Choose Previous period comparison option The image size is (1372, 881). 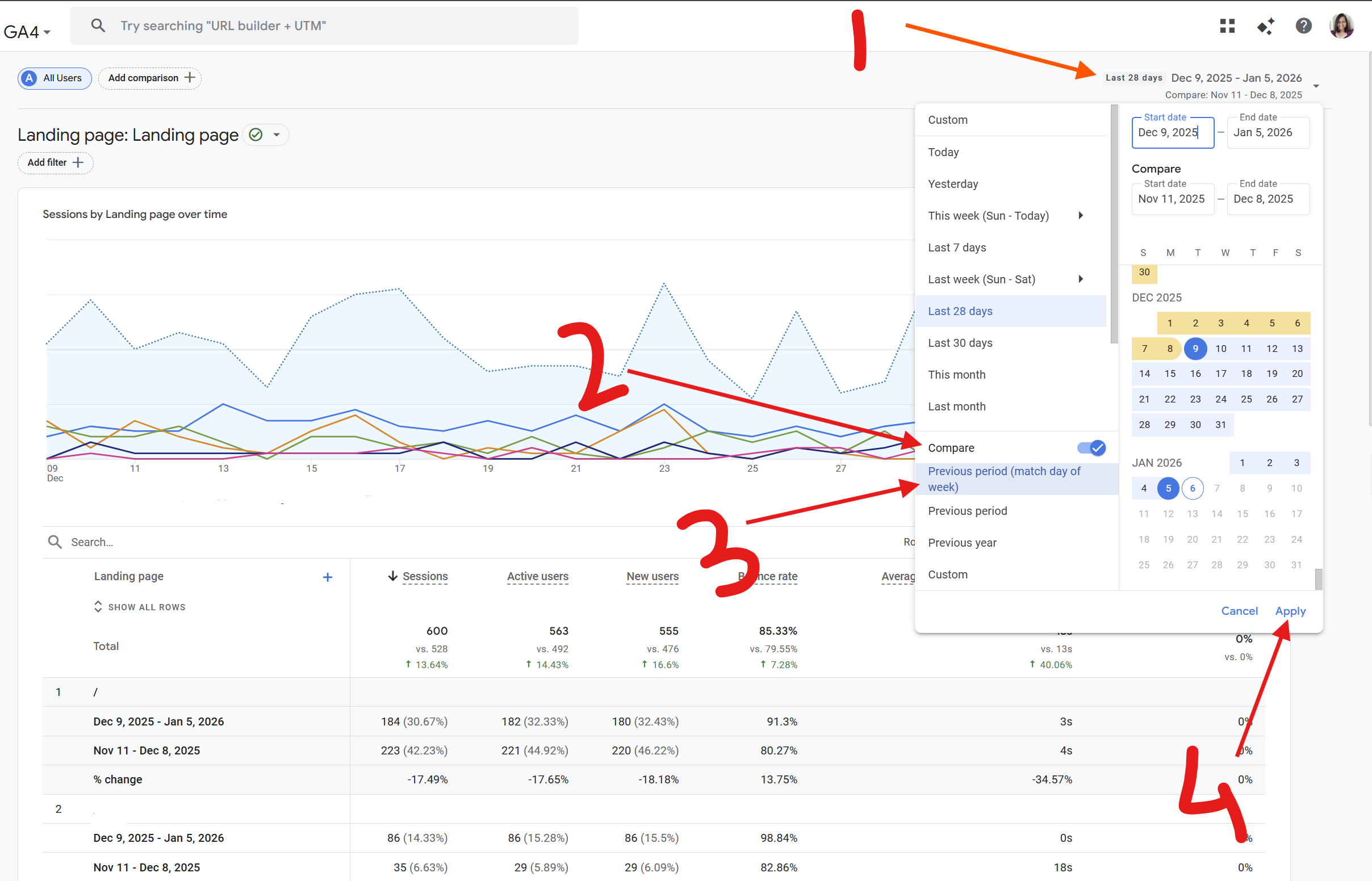[1016, 510]
